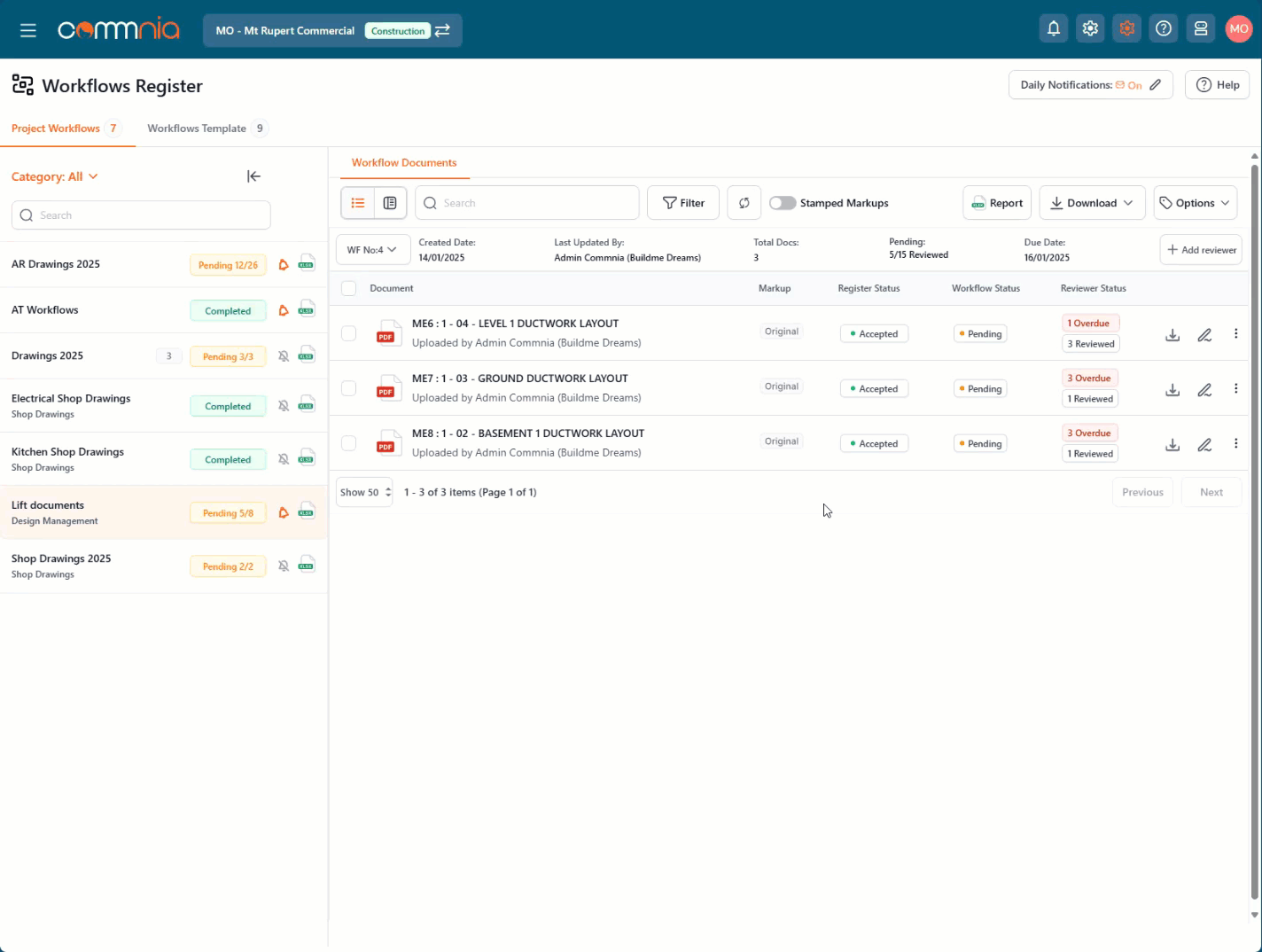Open the WF No:4 dropdown

(372, 250)
